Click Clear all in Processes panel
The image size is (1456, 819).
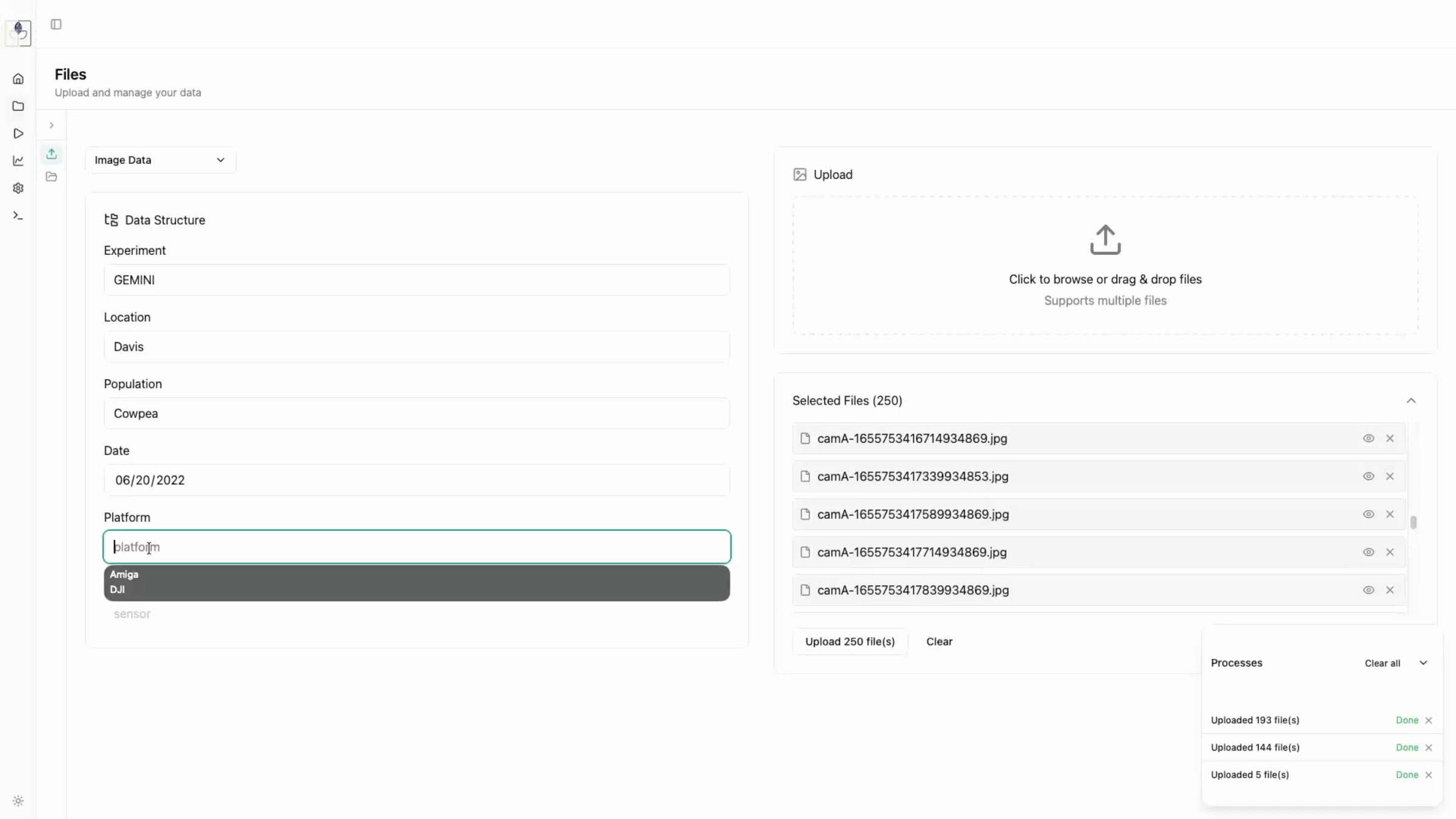coord(1382,663)
